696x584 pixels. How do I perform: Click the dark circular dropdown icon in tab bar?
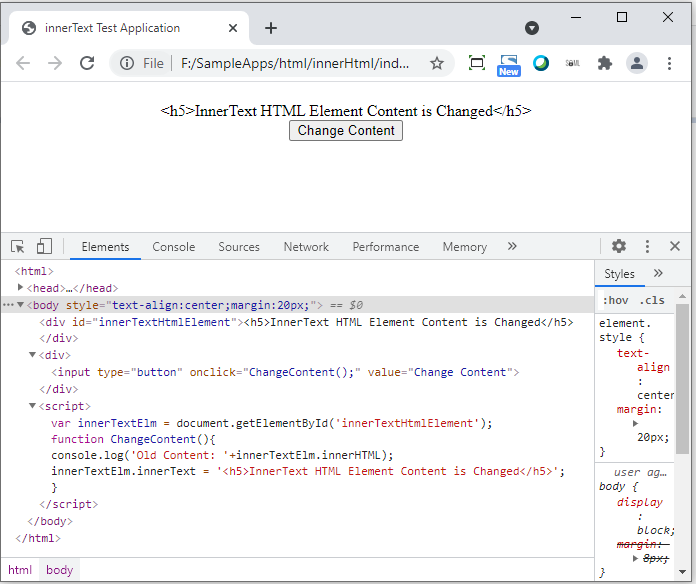pyautogui.click(x=532, y=28)
